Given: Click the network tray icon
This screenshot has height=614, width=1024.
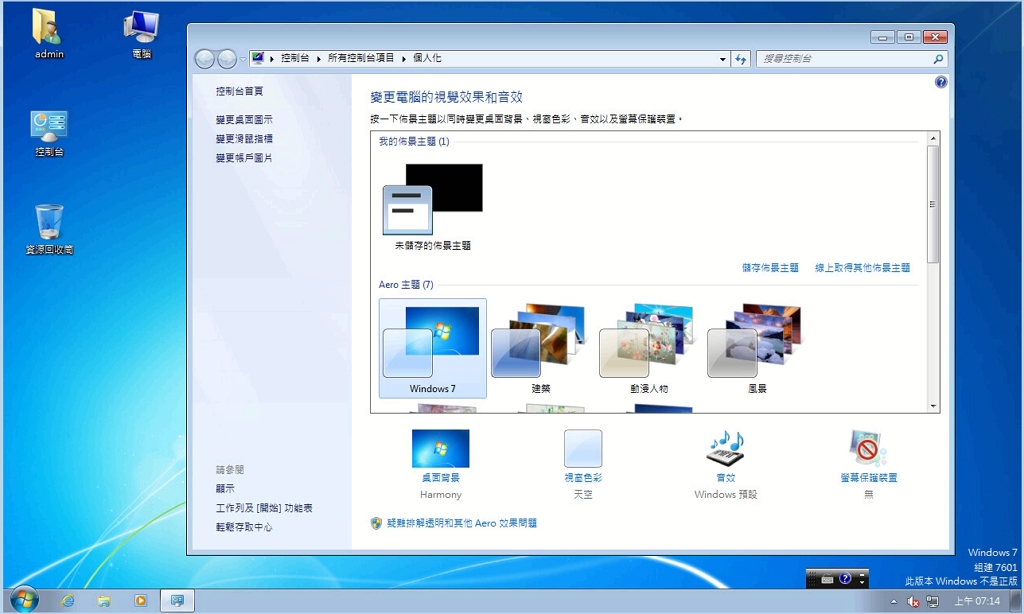Looking at the screenshot, I should point(933,601).
